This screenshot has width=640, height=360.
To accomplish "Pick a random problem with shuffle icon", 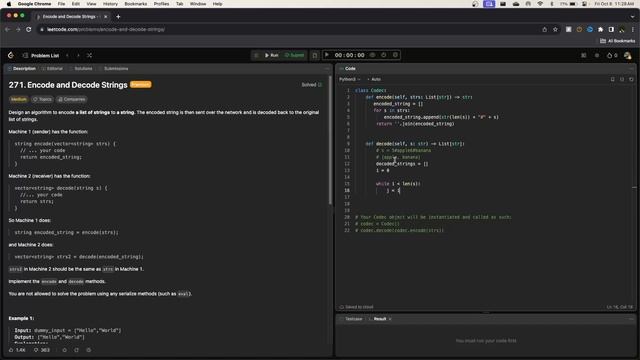I will point(89,56).
